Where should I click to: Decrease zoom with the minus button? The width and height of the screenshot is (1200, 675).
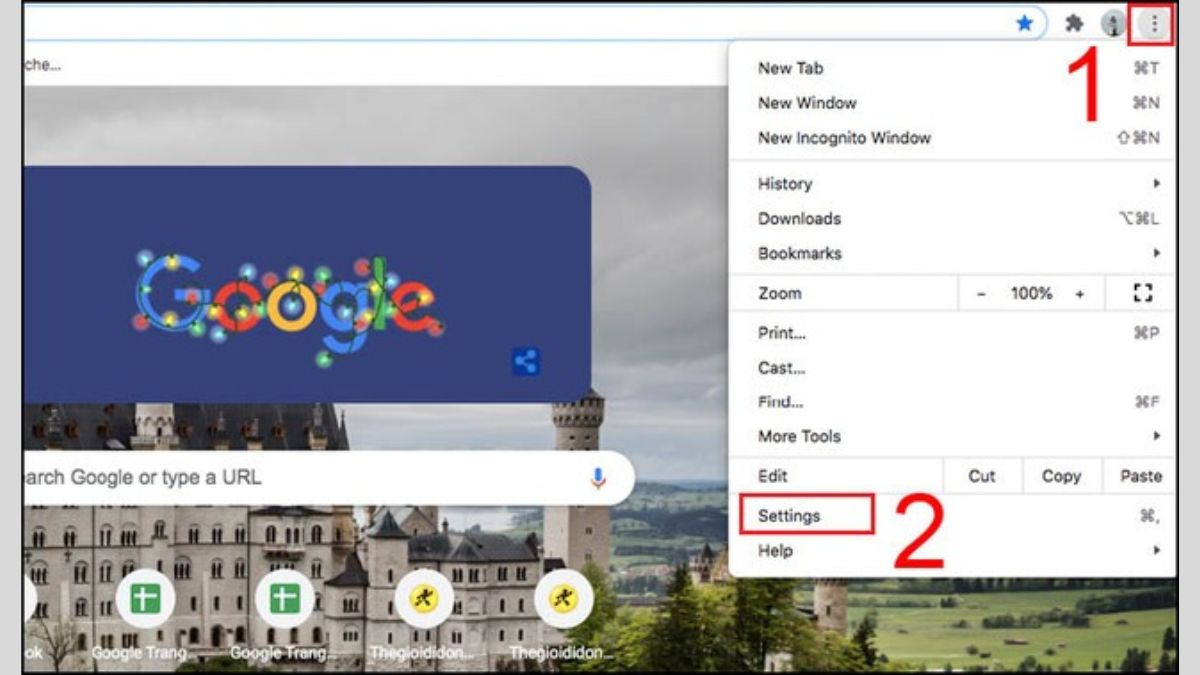pos(981,294)
